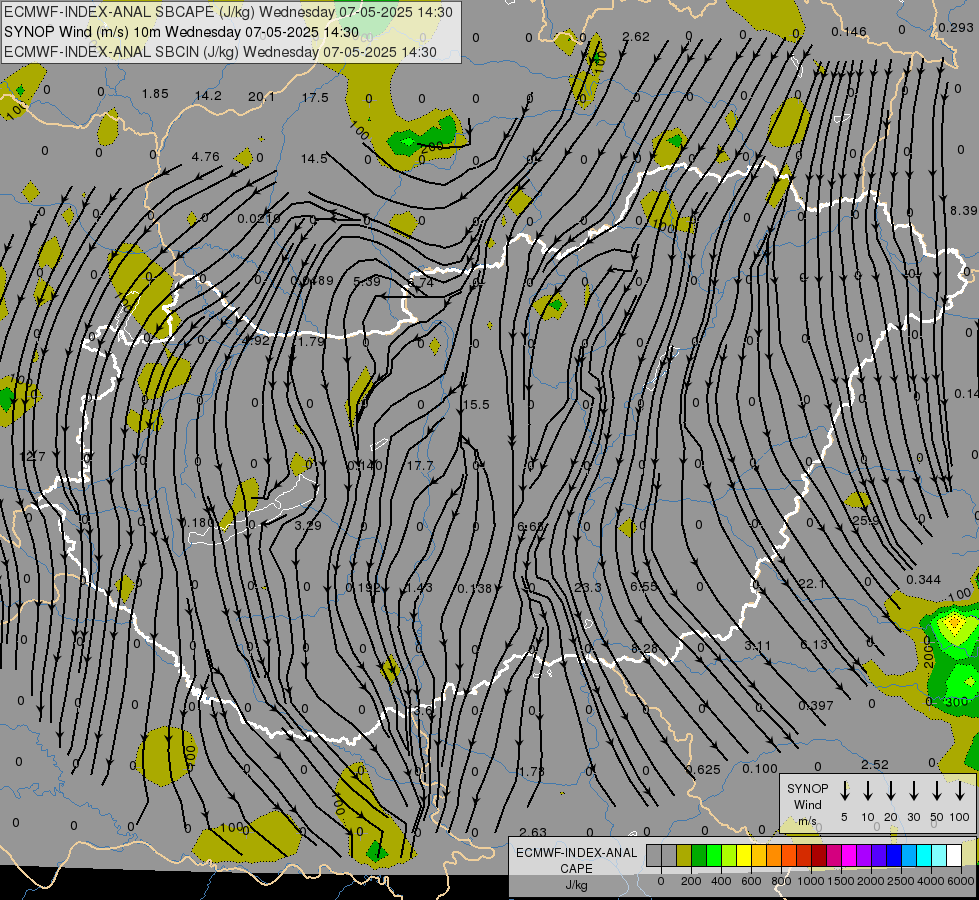Click the SBCIN title line in header

[220, 52]
